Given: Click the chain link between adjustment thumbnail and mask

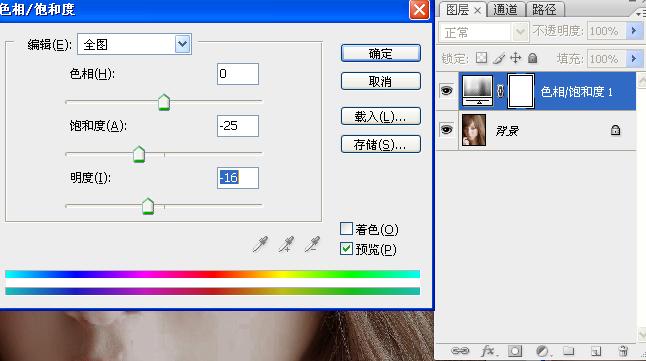Looking at the screenshot, I should (x=500, y=91).
